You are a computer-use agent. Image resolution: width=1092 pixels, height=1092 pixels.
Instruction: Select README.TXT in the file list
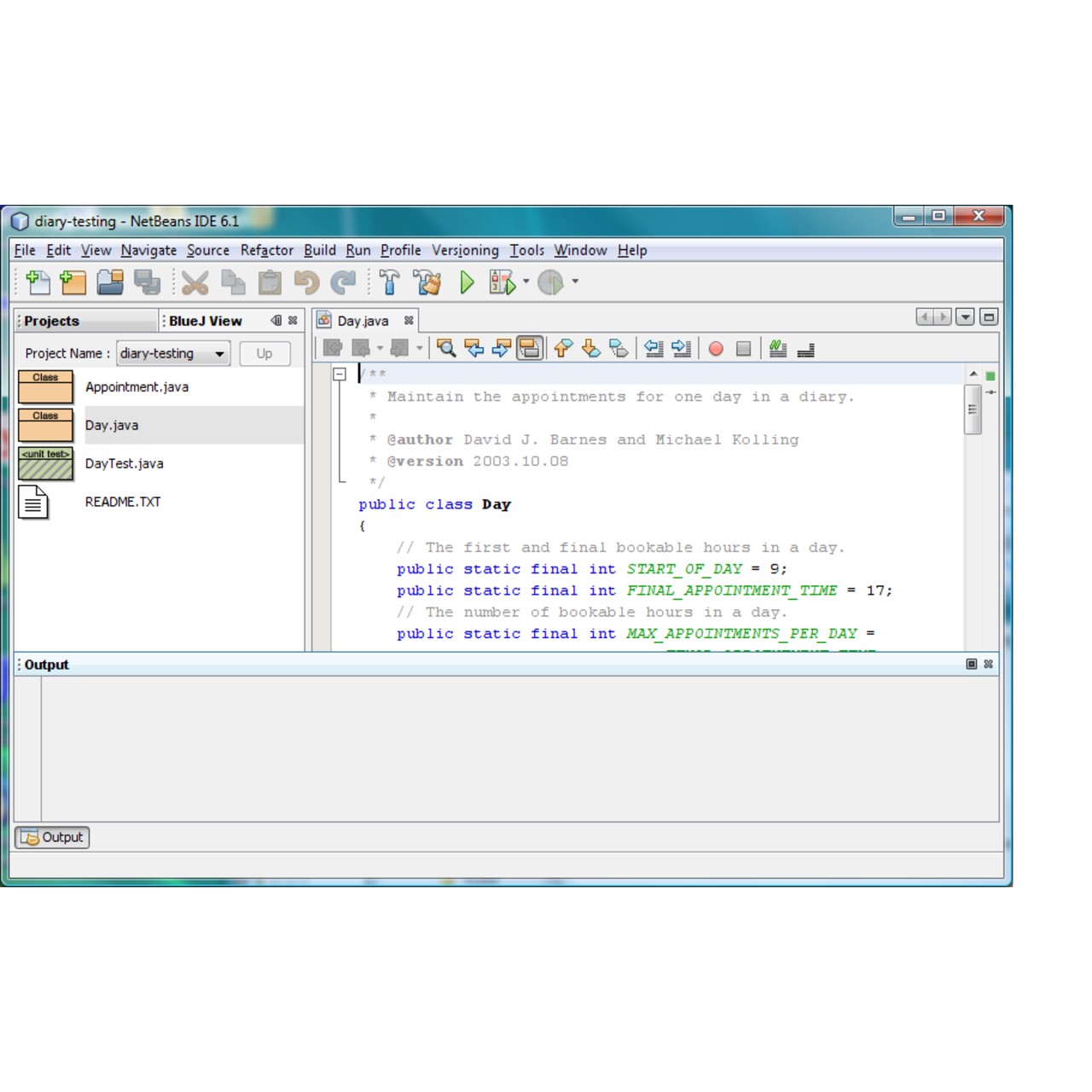pyautogui.click(x=160, y=502)
